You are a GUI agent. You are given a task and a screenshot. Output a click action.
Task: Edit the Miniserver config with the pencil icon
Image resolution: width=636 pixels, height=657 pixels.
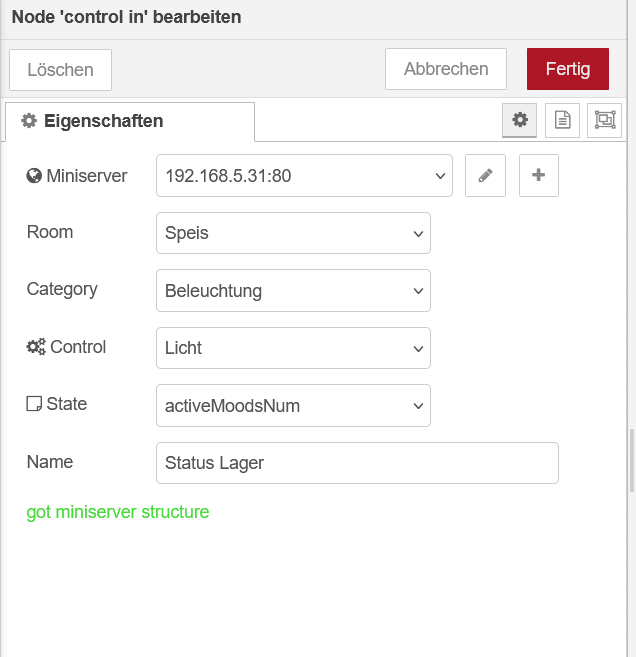point(486,176)
